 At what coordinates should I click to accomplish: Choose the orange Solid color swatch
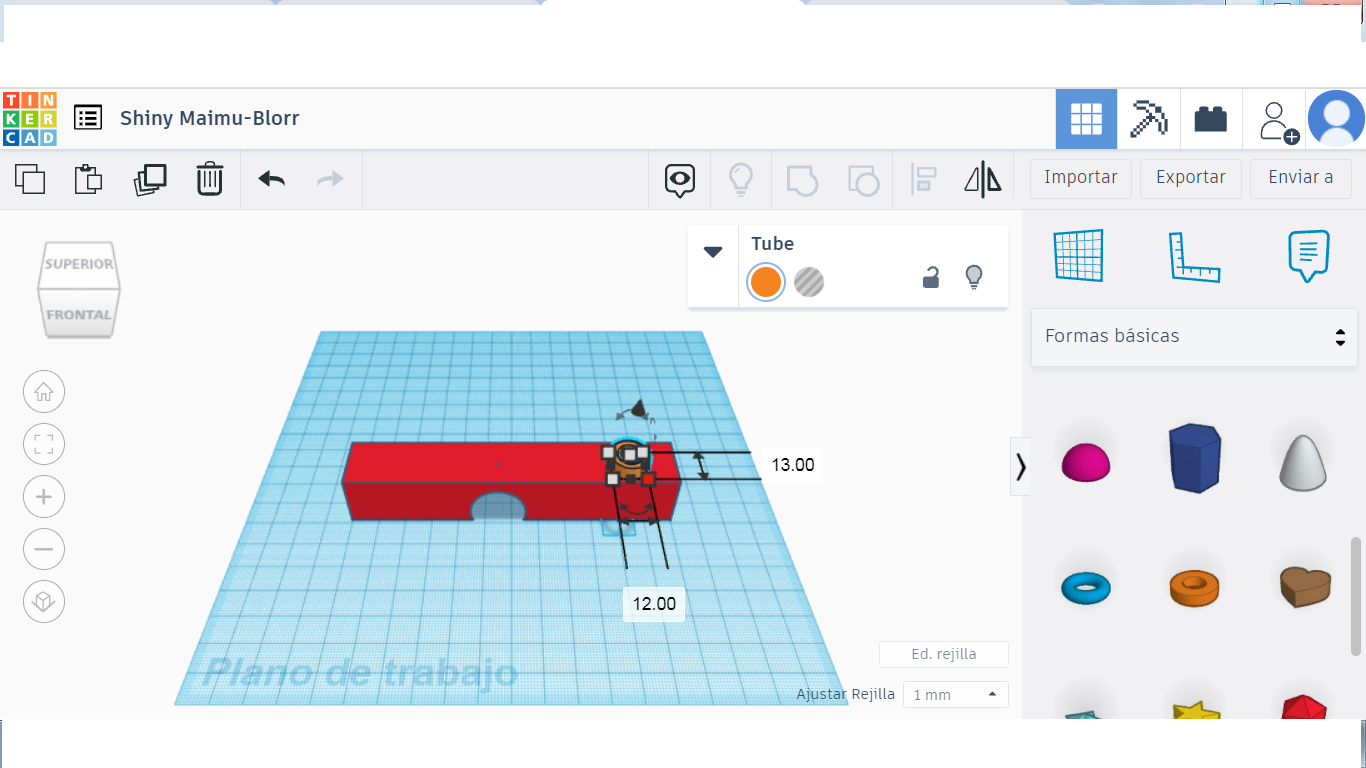tap(766, 282)
